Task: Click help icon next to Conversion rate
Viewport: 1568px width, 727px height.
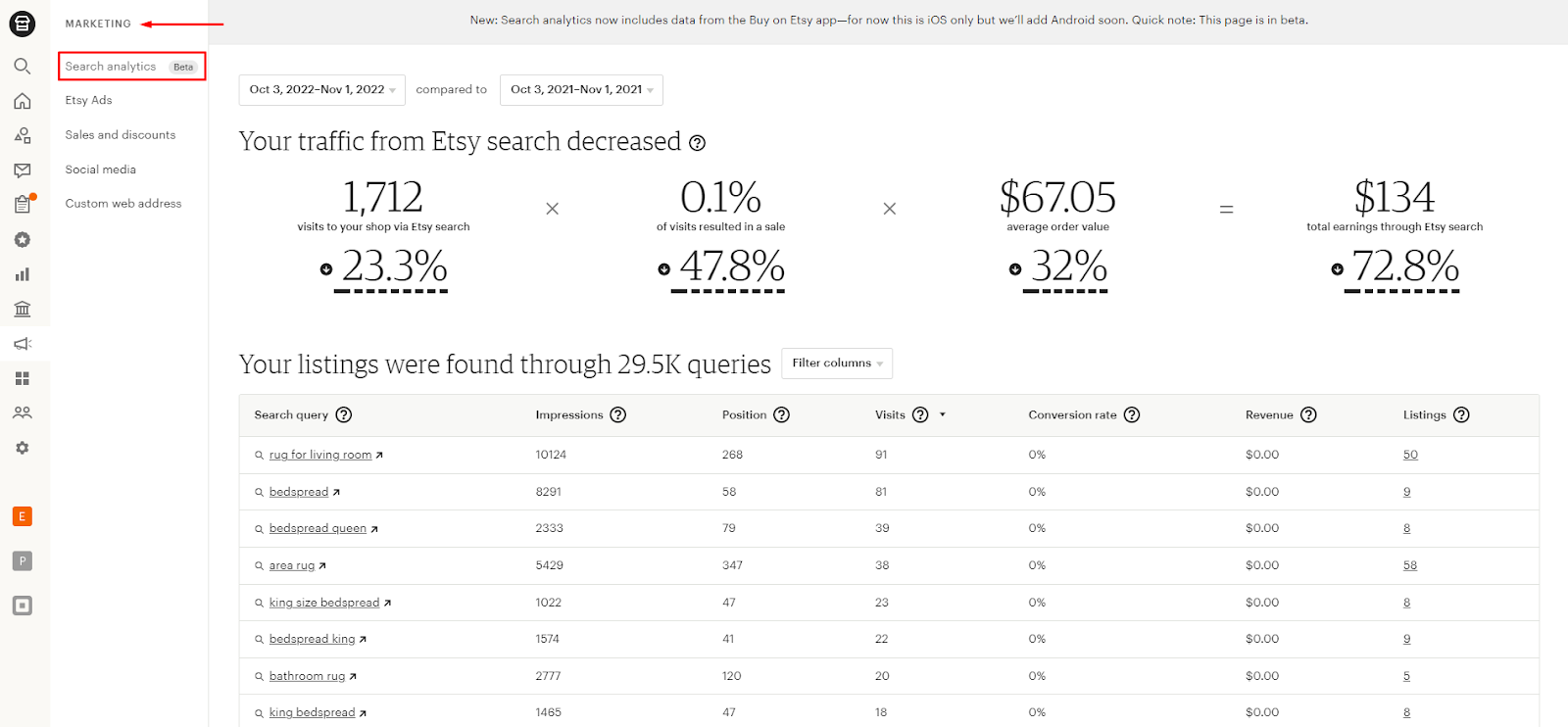Action: pos(1132,414)
